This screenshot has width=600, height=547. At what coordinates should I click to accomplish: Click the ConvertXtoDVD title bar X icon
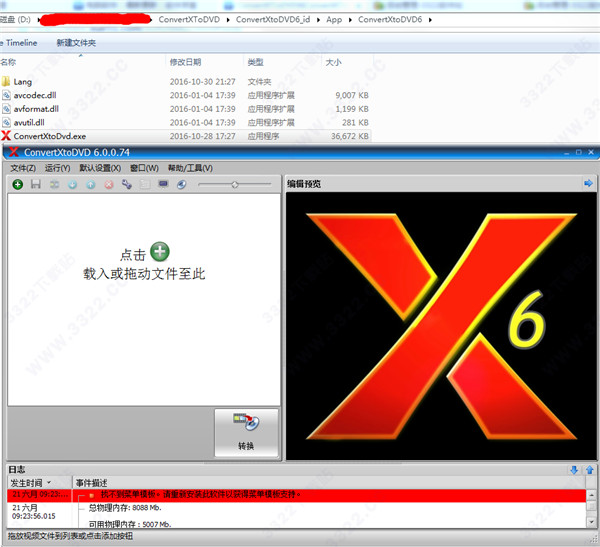pos(14,152)
